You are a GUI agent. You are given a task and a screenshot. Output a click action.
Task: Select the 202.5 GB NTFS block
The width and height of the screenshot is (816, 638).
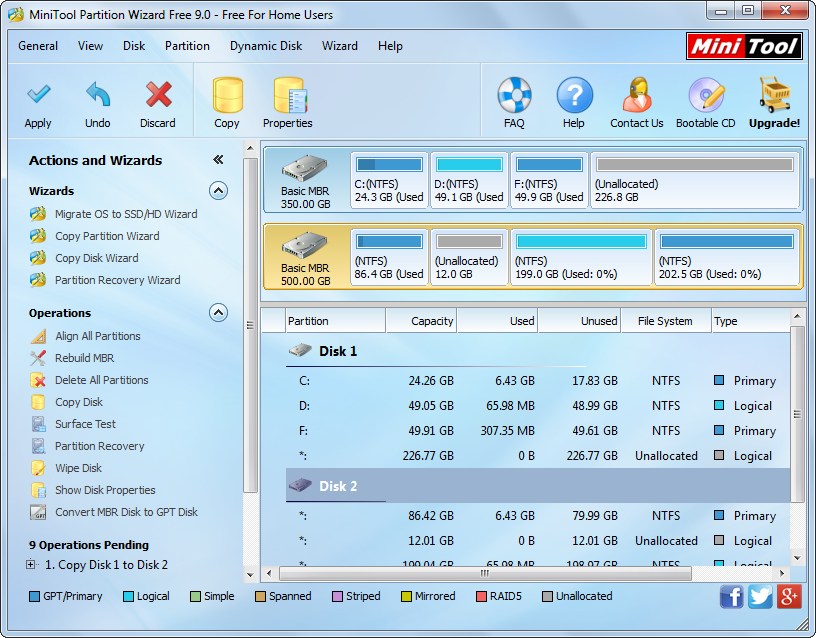coord(726,258)
